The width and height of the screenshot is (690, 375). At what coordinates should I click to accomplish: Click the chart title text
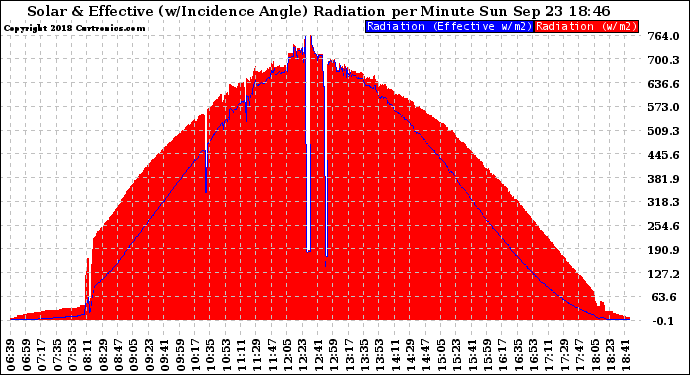[x=319, y=11]
